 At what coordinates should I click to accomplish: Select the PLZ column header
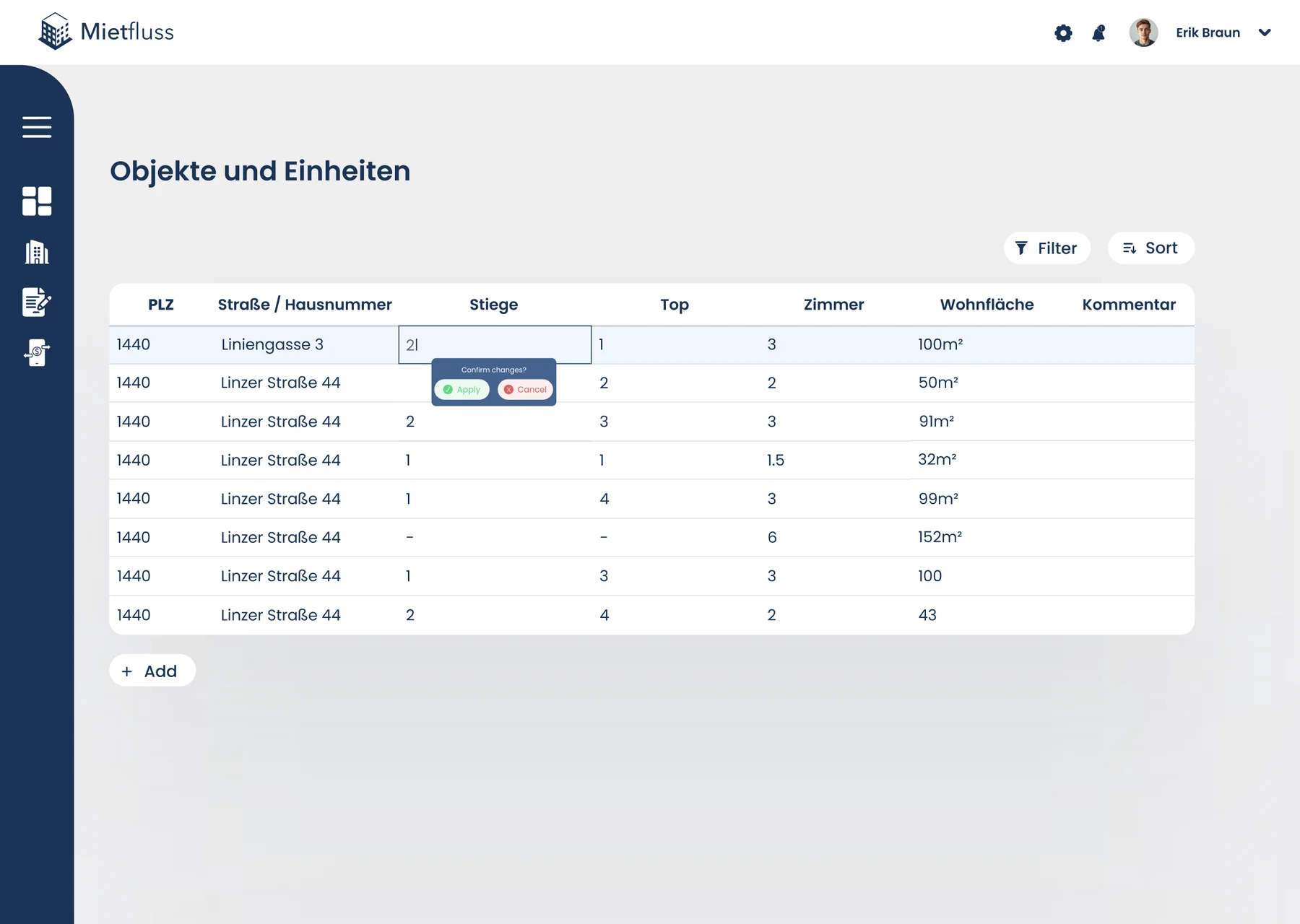(x=161, y=305)
